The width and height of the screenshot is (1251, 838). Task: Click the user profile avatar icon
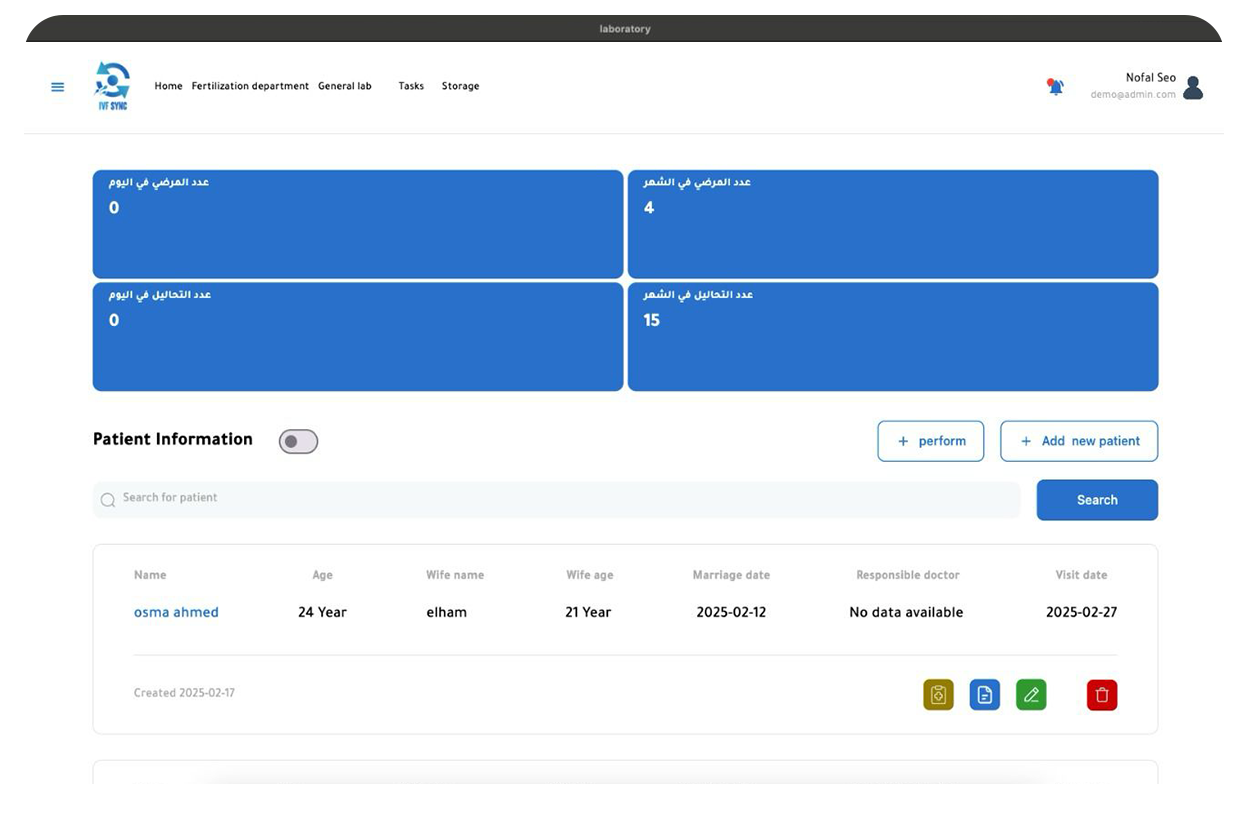tap(1192, 88)
